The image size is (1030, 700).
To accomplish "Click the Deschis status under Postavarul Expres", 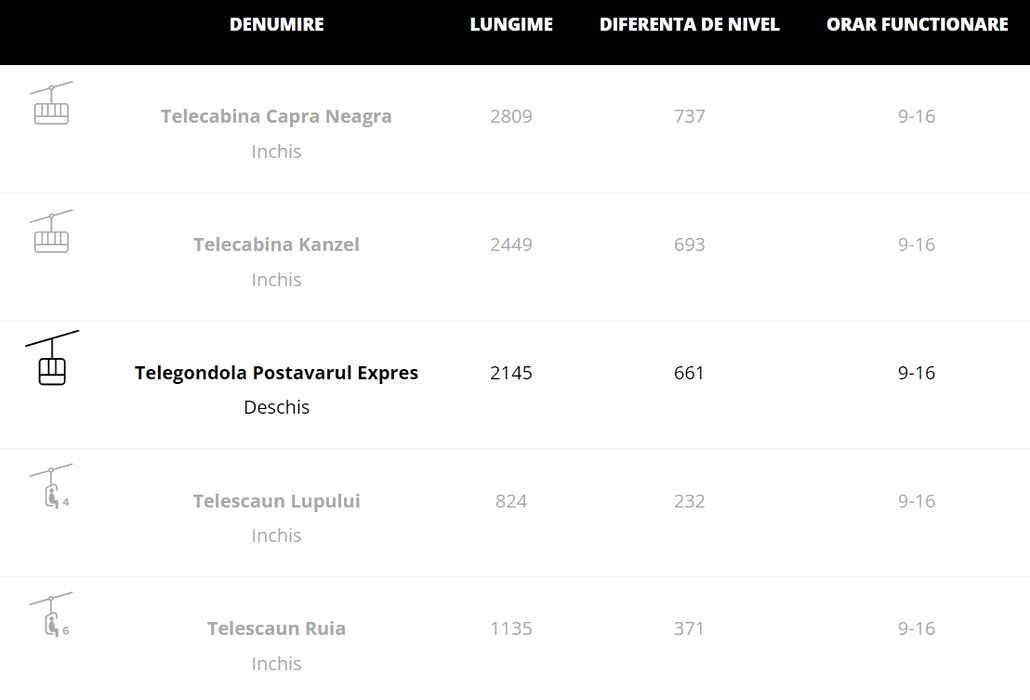I will tap(276, 407).
